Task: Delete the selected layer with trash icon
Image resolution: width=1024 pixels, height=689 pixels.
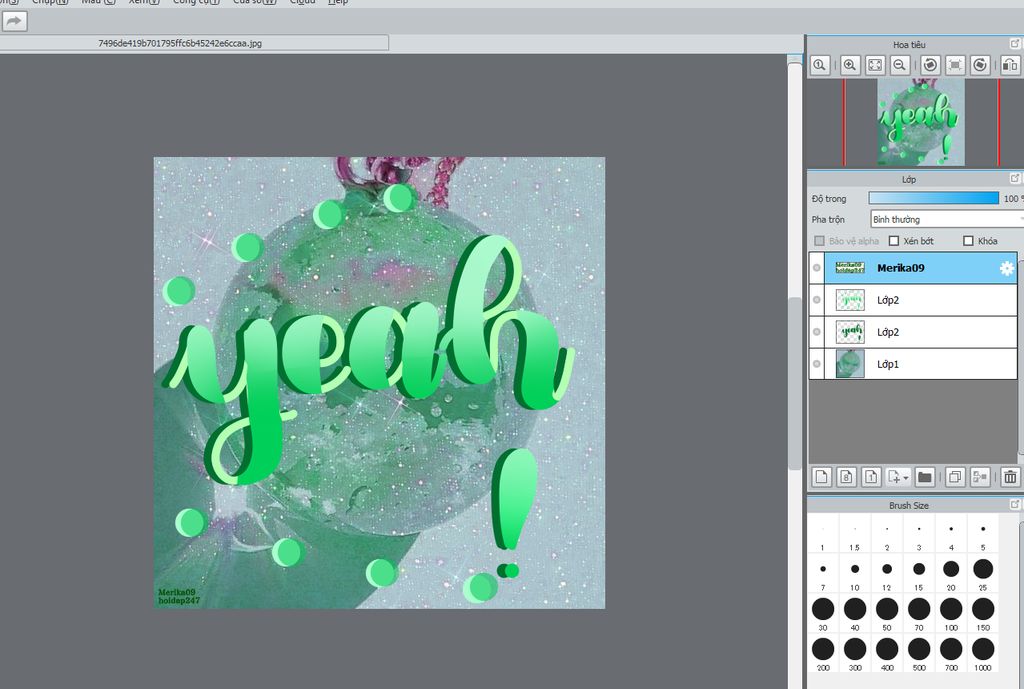Action: click(x=1010, y=477)
